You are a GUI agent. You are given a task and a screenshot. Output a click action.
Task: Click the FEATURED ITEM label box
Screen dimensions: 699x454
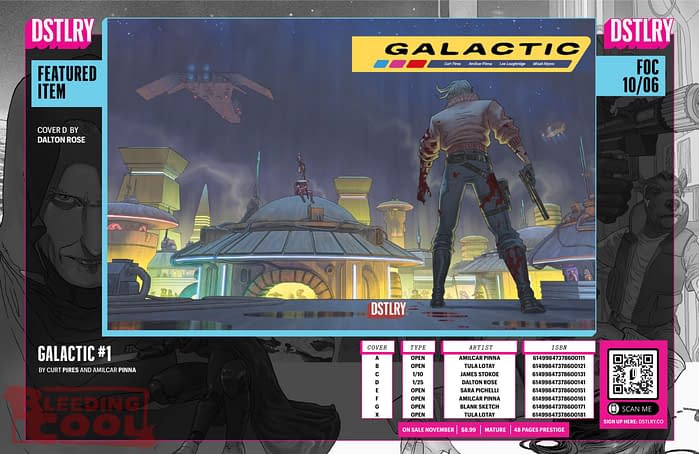coord(67,83)
